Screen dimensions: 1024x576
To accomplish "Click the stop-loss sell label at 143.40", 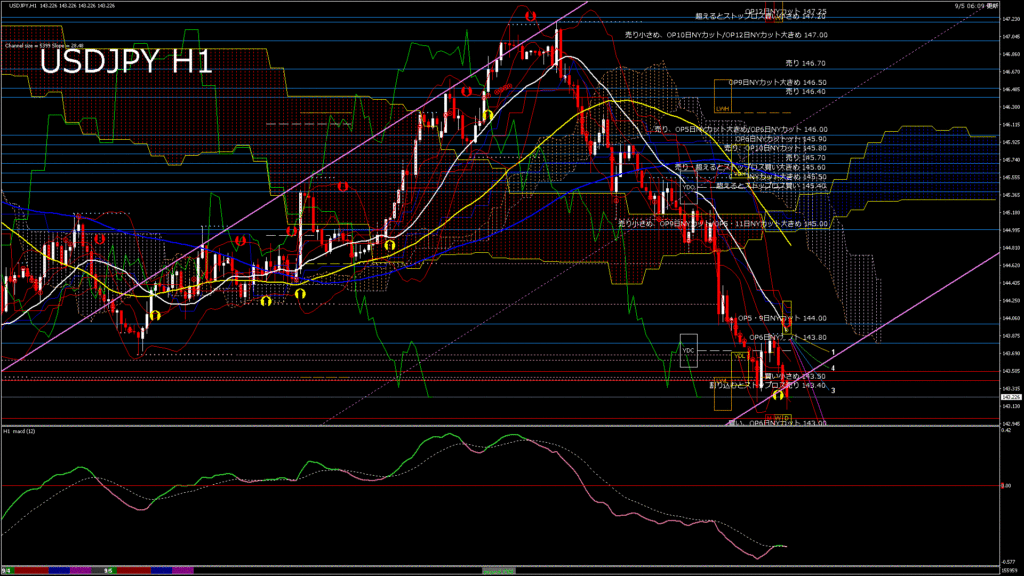I will click(x=767, y=386).
